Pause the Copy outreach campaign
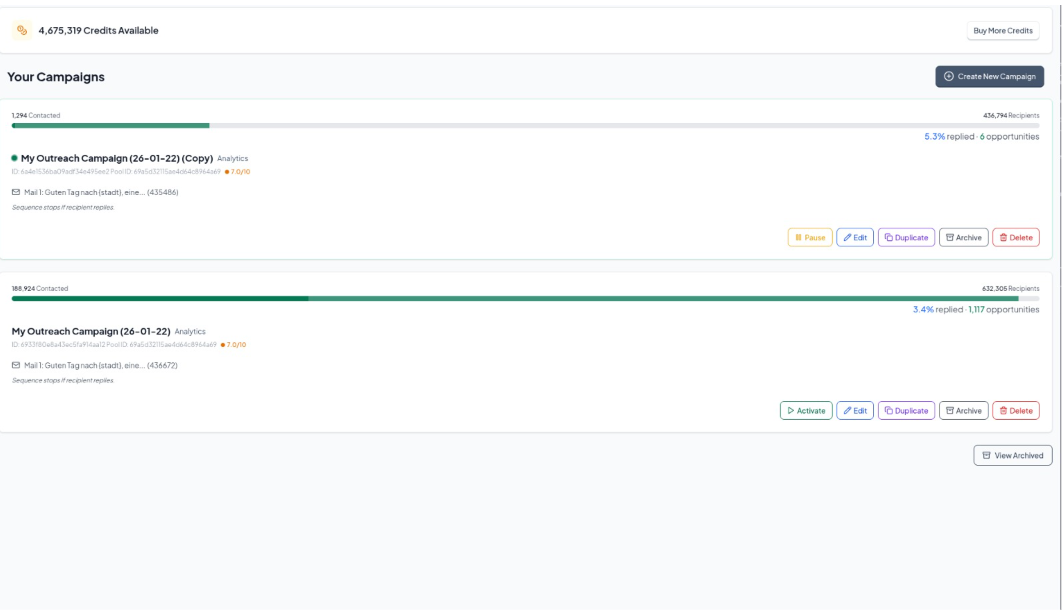This screenshot has height=610, width=1063. 810,237
